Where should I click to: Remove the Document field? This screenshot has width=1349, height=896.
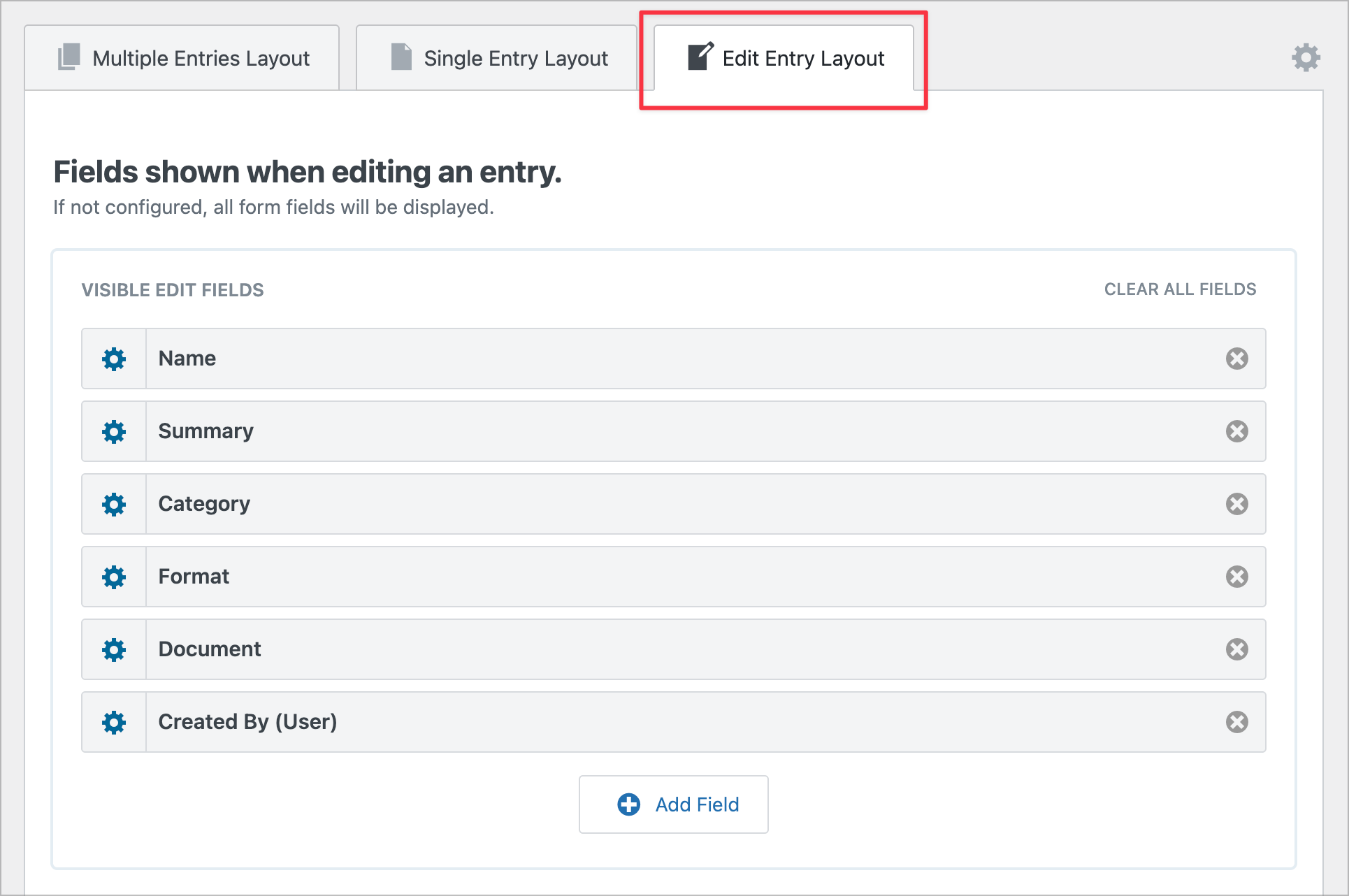pos(1237,649)
